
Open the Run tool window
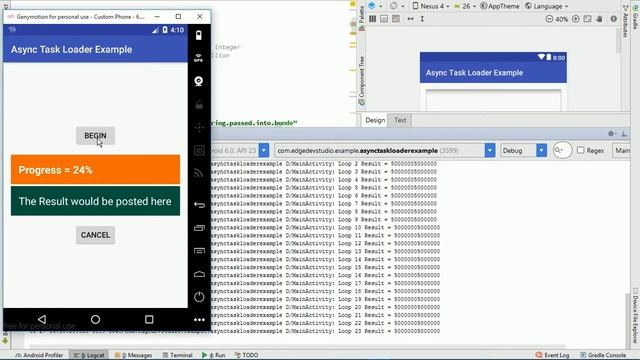pyautogui.click(x=213, y=355)
